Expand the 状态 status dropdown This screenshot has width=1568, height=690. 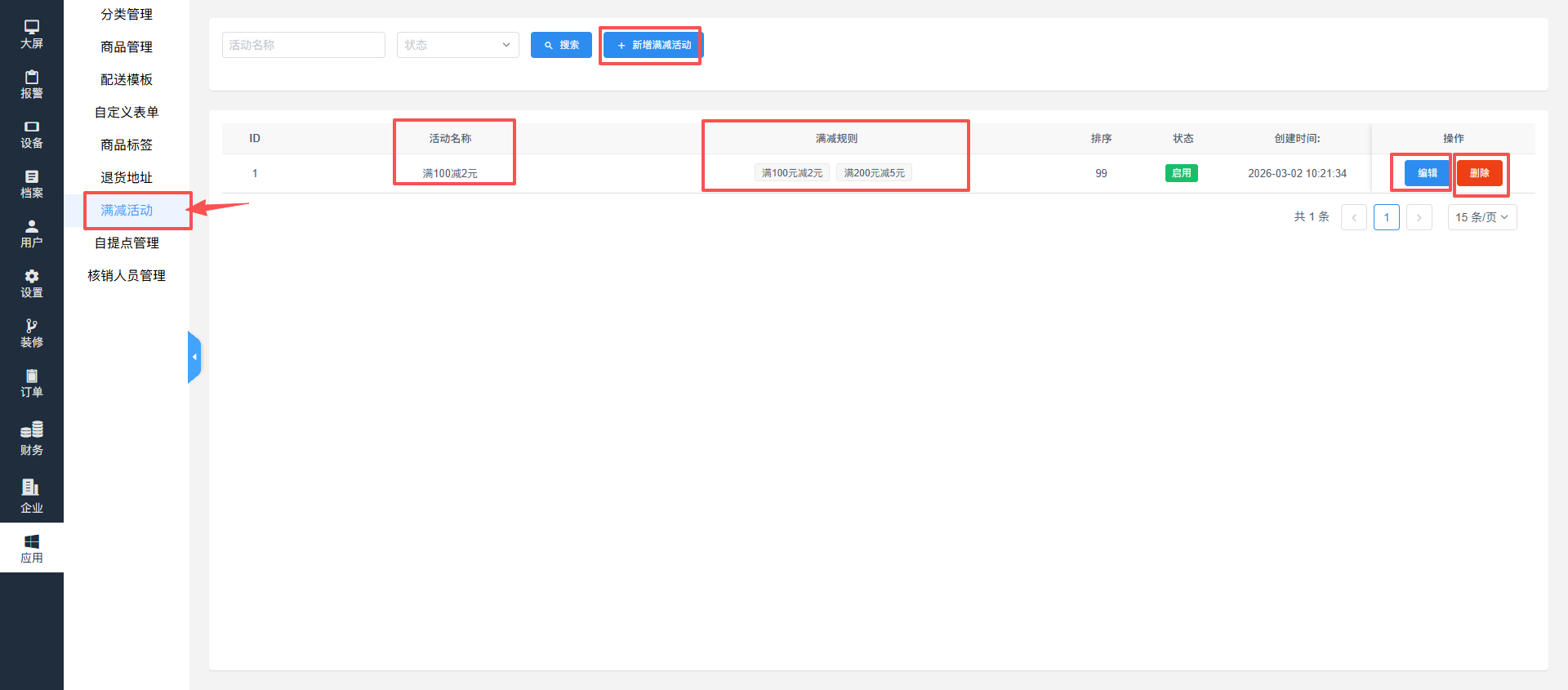(458, 45)
